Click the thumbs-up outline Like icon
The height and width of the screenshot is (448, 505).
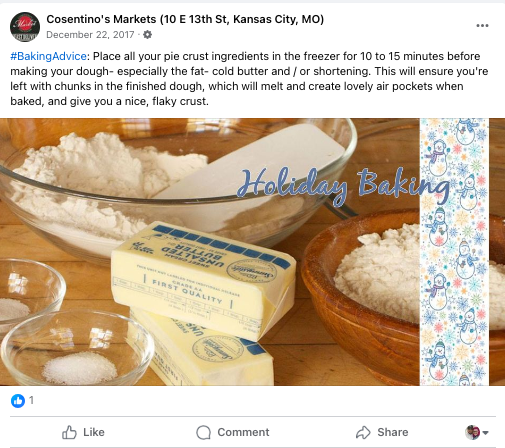[69, 432]
